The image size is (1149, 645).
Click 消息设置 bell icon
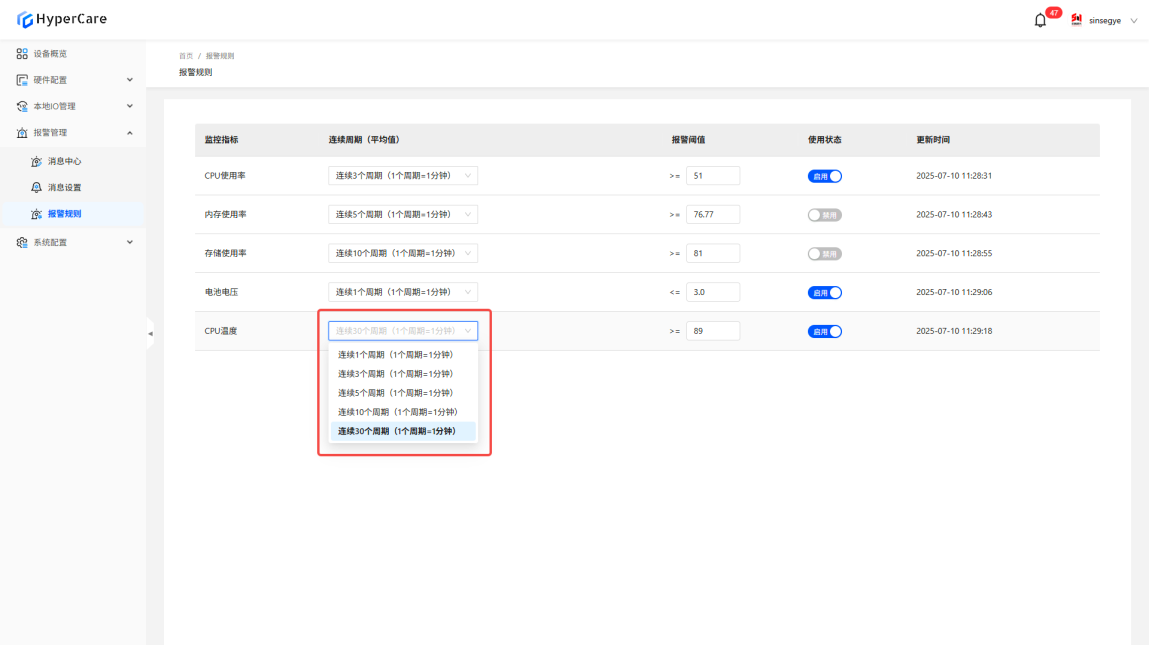pos(37,188)
